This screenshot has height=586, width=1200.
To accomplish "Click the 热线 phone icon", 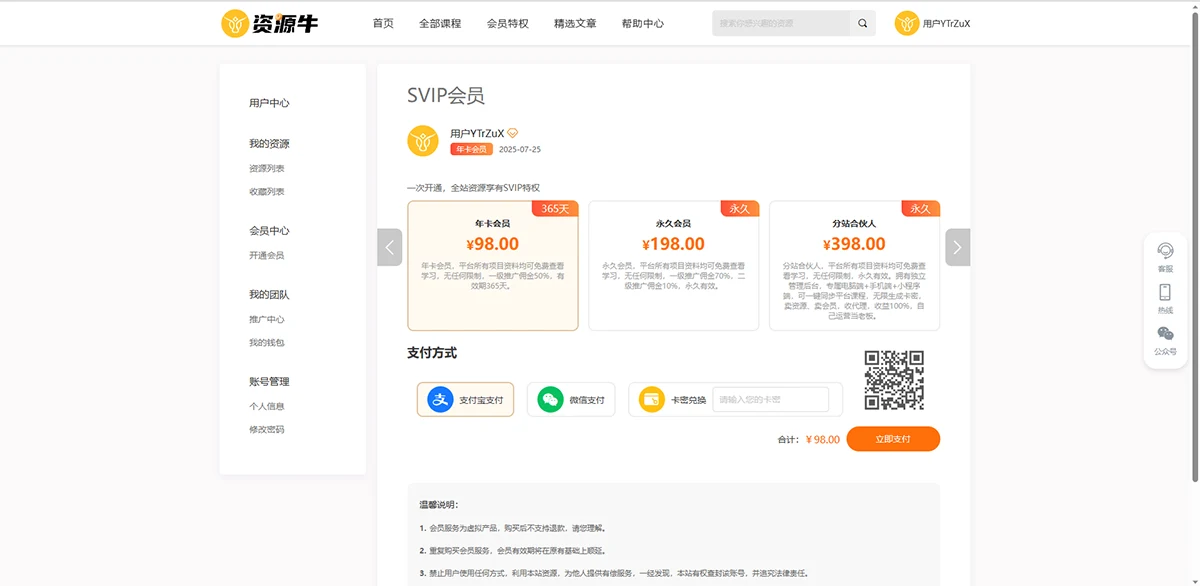I will [x=1165, y=297].
